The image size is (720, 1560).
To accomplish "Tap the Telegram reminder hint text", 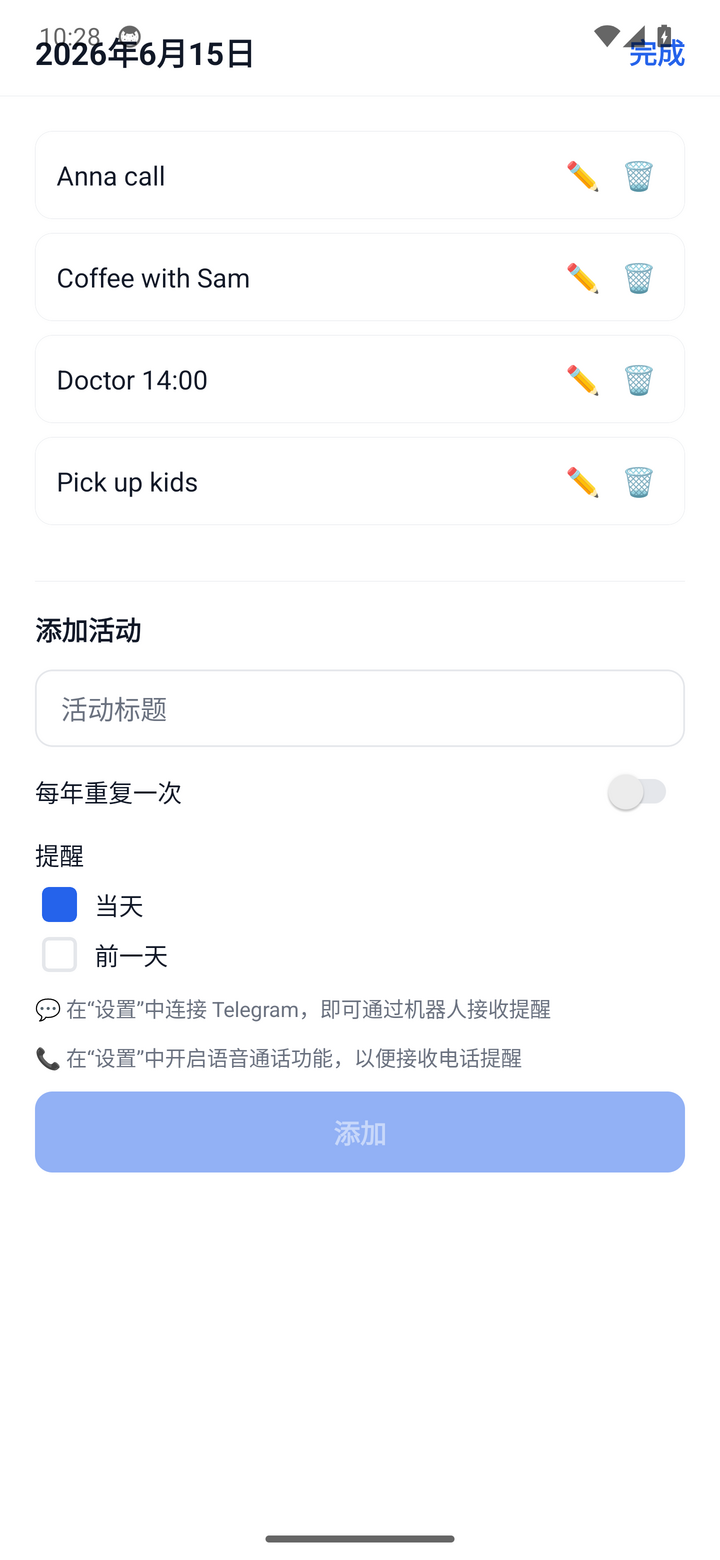I will pyautogui.click(x=293, y=1009).
